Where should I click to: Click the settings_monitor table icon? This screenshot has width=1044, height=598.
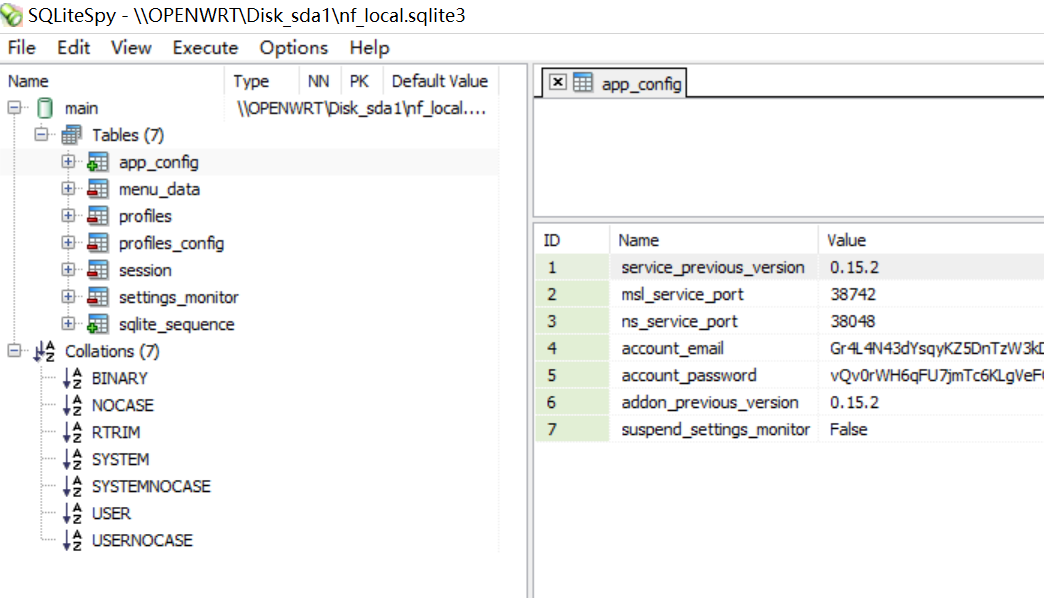98,297
